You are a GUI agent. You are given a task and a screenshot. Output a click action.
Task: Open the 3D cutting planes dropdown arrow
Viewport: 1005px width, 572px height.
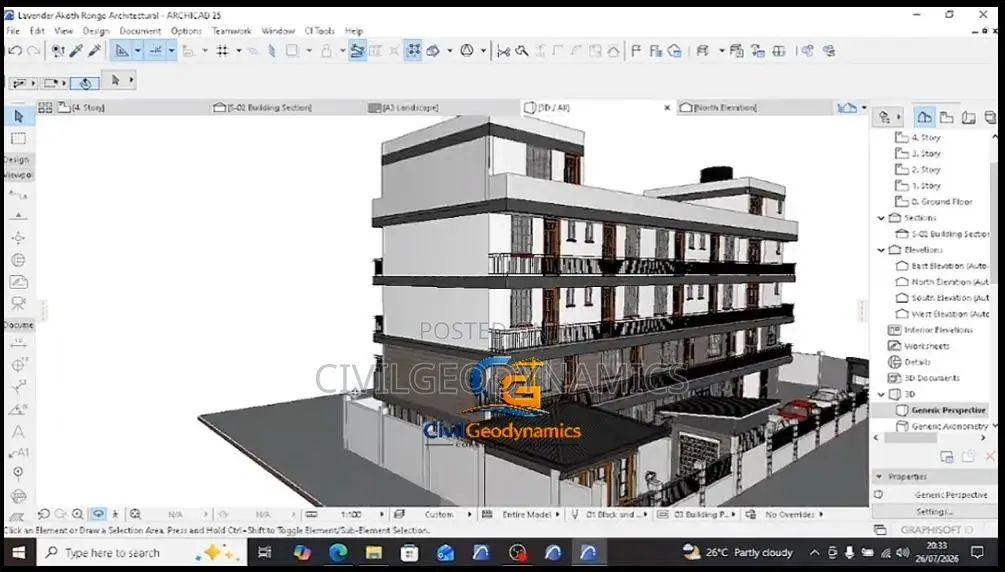pyautogui.click(x=449, y=51)
